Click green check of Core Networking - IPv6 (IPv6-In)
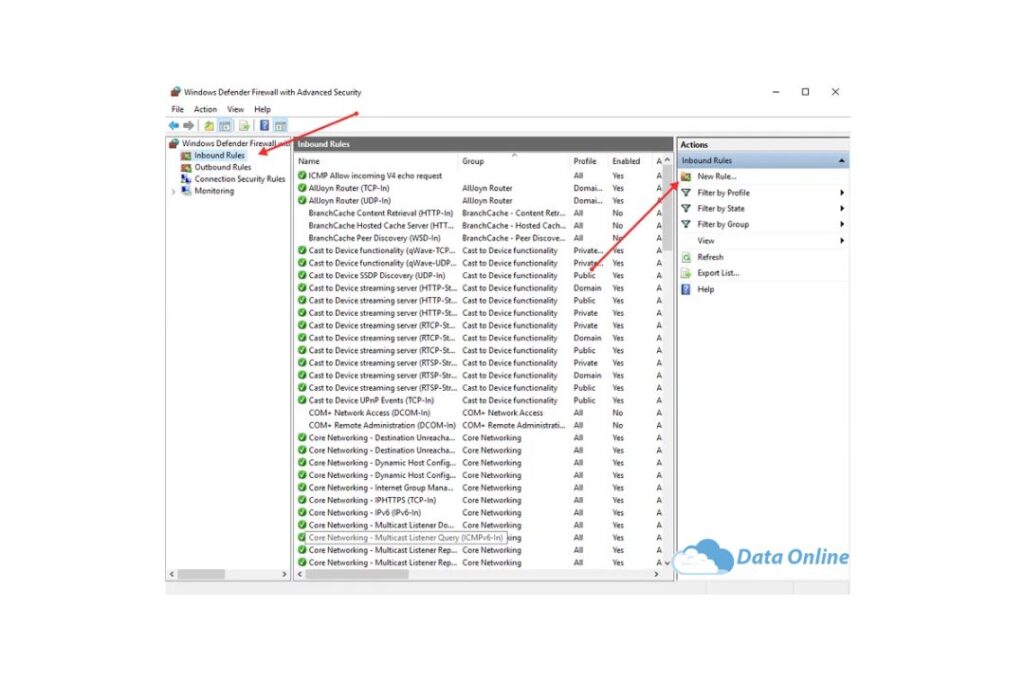1024x683 pixels. pyautogui.click(x=302, y=513)
